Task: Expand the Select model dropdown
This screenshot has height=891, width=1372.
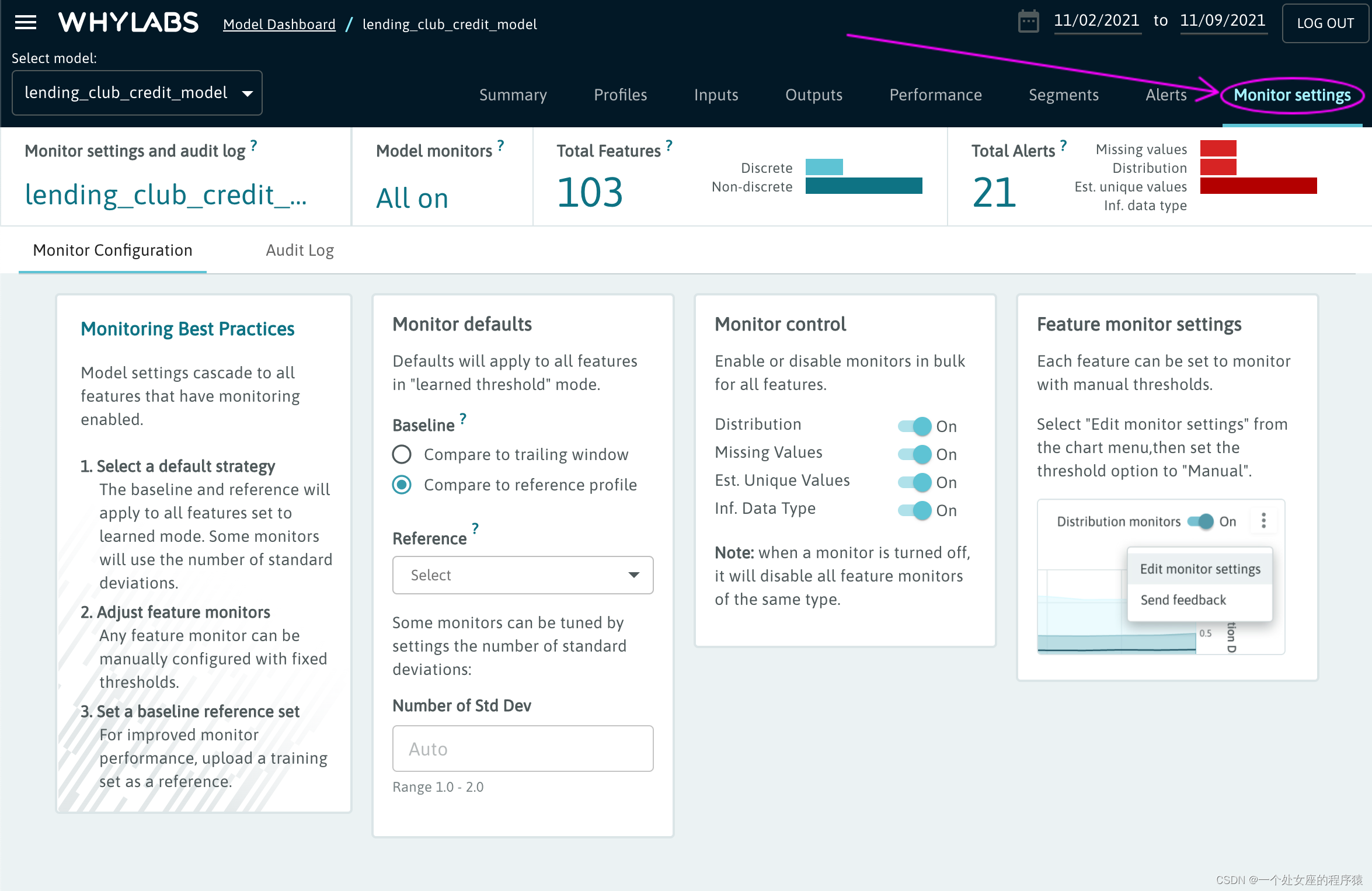Action: coord(137,93)
